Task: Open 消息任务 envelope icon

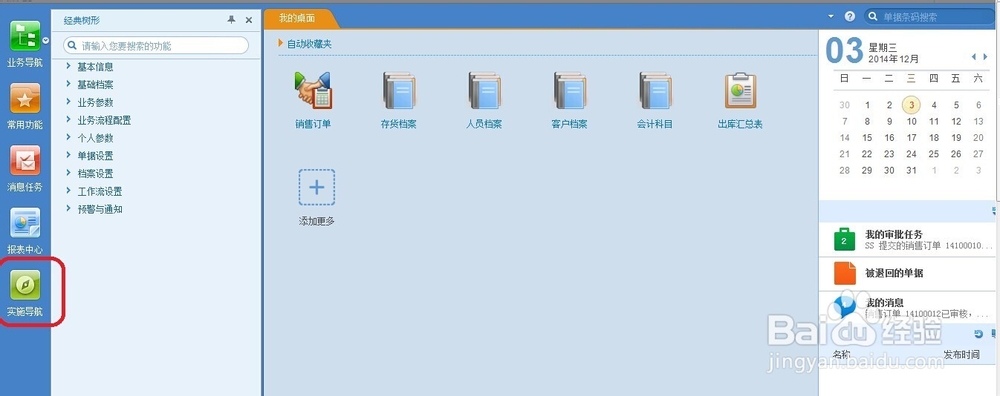Action: coord(25,160)
